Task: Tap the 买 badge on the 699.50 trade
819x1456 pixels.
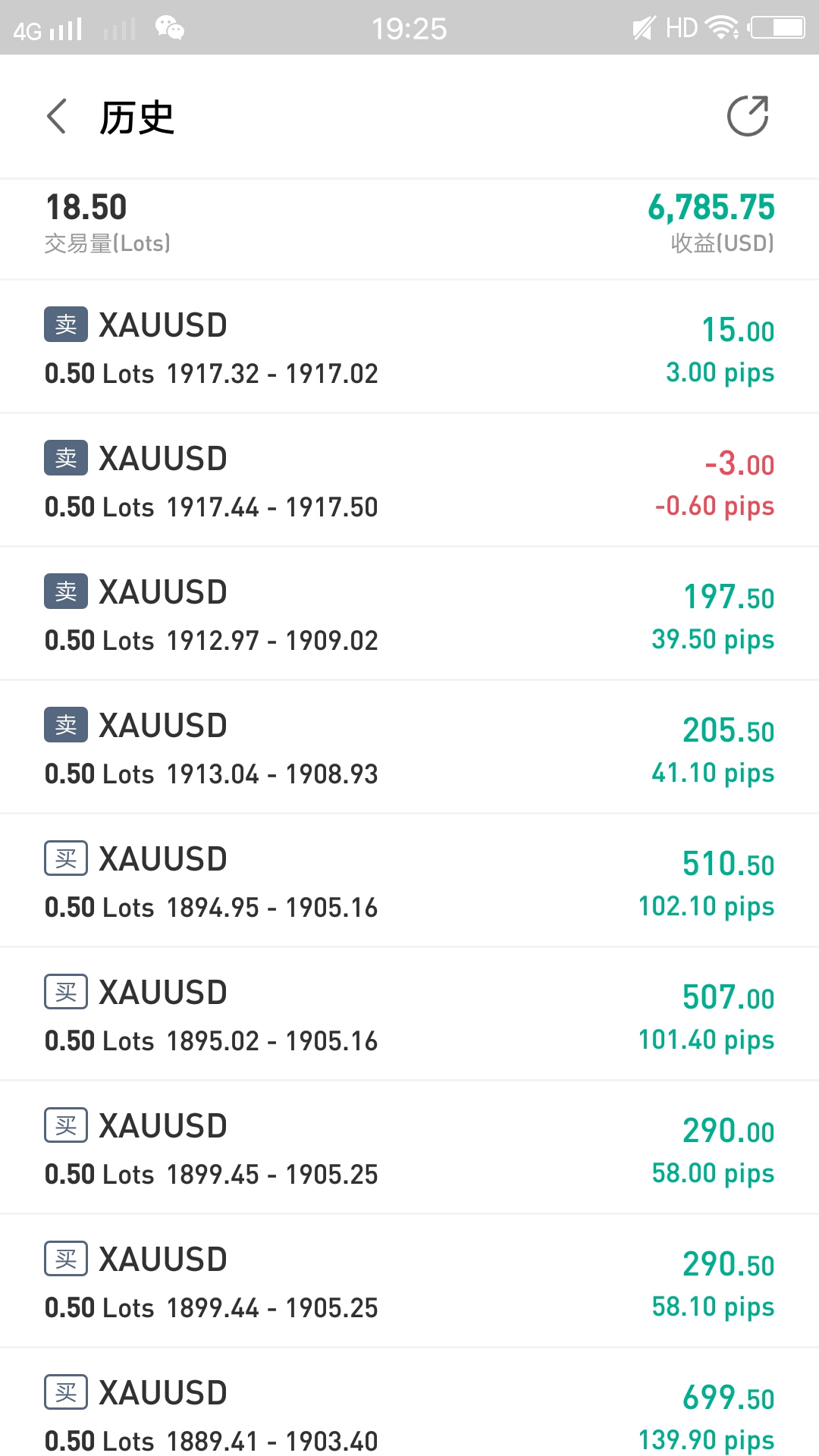Action: tap(66, 1392)
